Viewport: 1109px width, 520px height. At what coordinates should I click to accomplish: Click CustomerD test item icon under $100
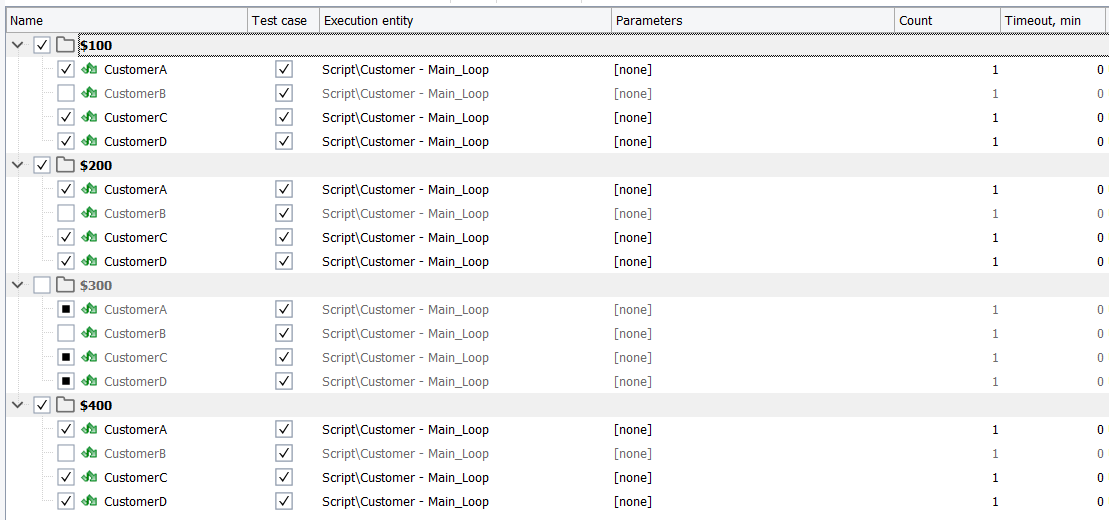pos(89,141)
